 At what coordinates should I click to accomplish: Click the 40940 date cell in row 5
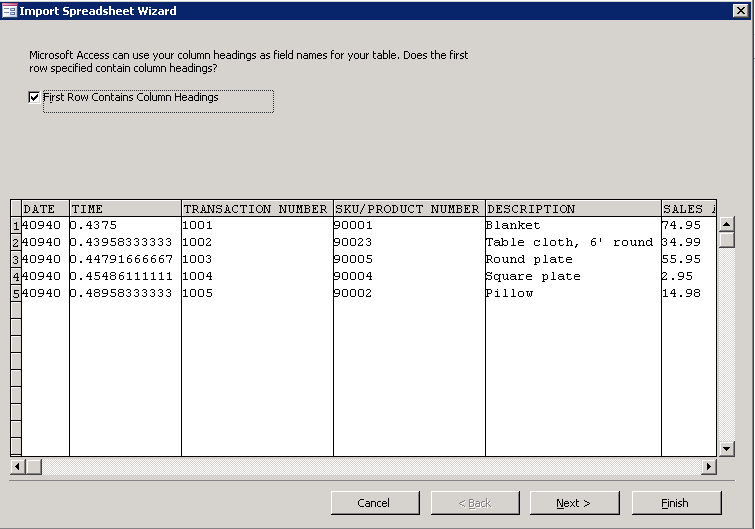pos(45,293)
